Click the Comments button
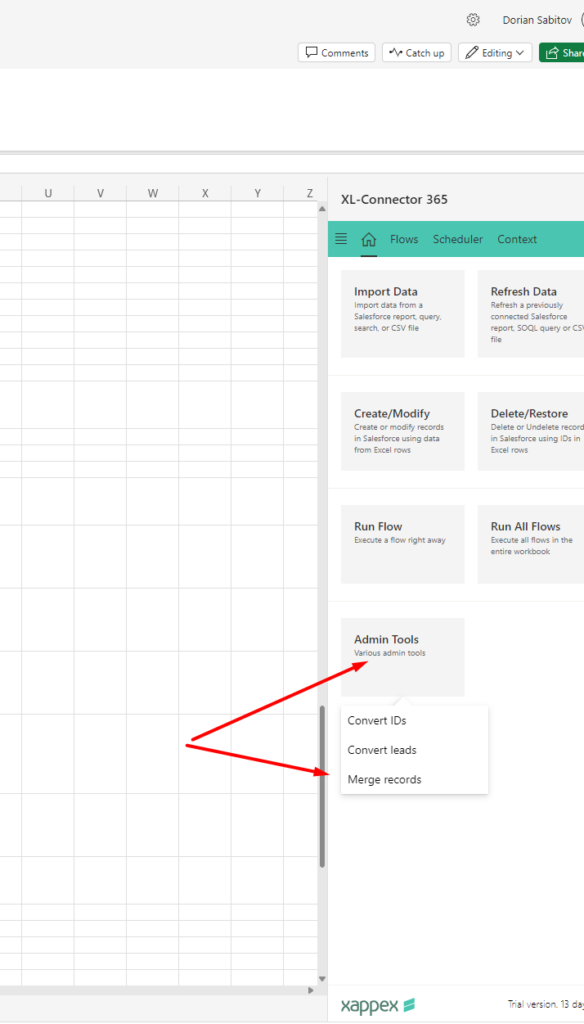This screenshot has width=584, height=1024. click(336, 53)
